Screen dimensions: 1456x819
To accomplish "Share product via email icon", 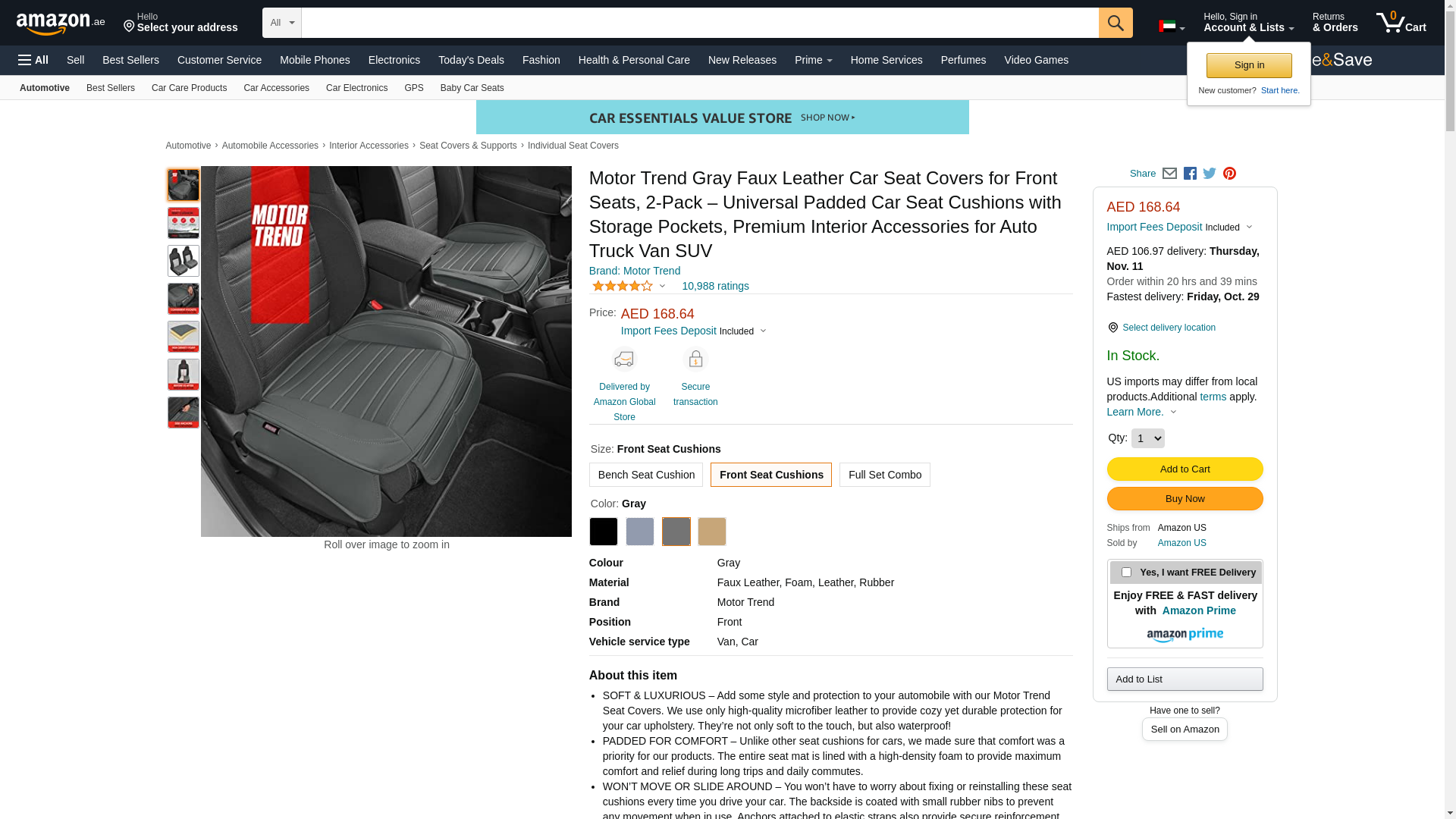I will [1169, 174].
